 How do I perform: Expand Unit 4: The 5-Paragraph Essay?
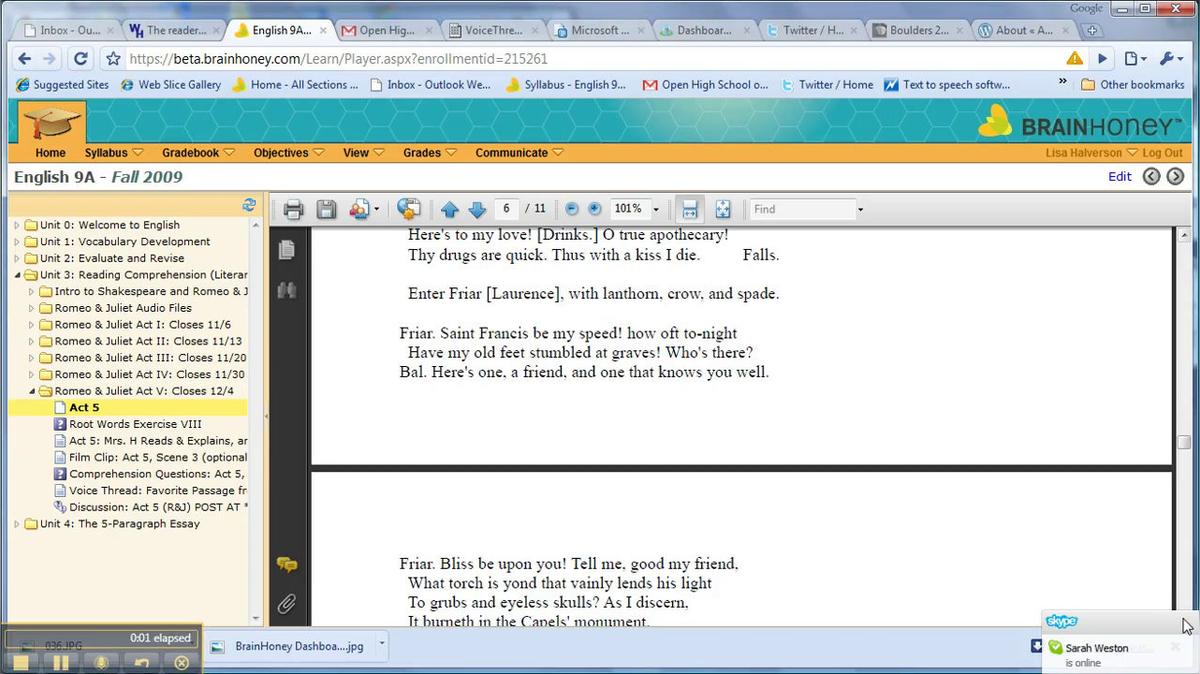click(x=17, y=524)
